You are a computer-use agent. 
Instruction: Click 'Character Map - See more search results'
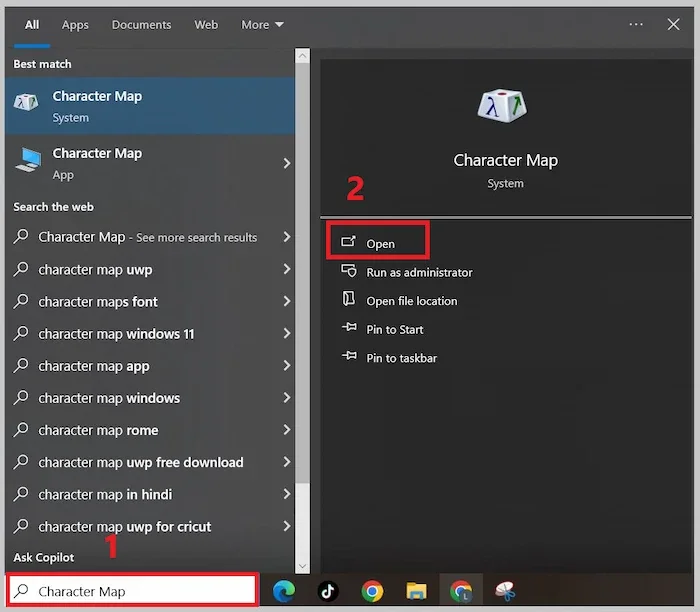[147, 237]
